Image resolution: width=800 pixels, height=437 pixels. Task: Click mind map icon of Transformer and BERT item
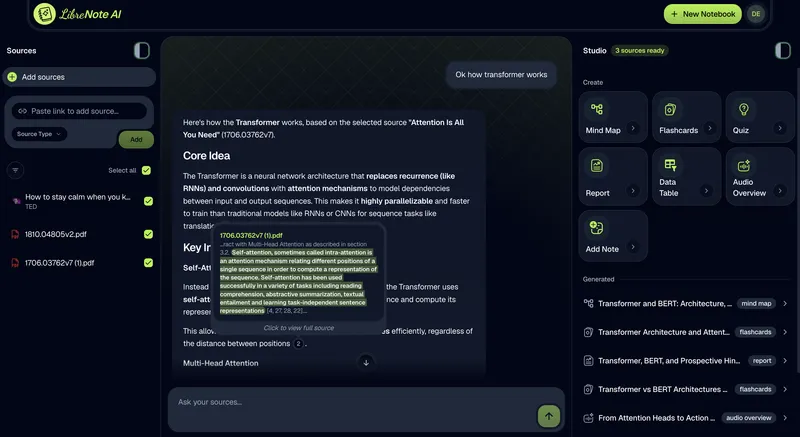tap(588, 303)
